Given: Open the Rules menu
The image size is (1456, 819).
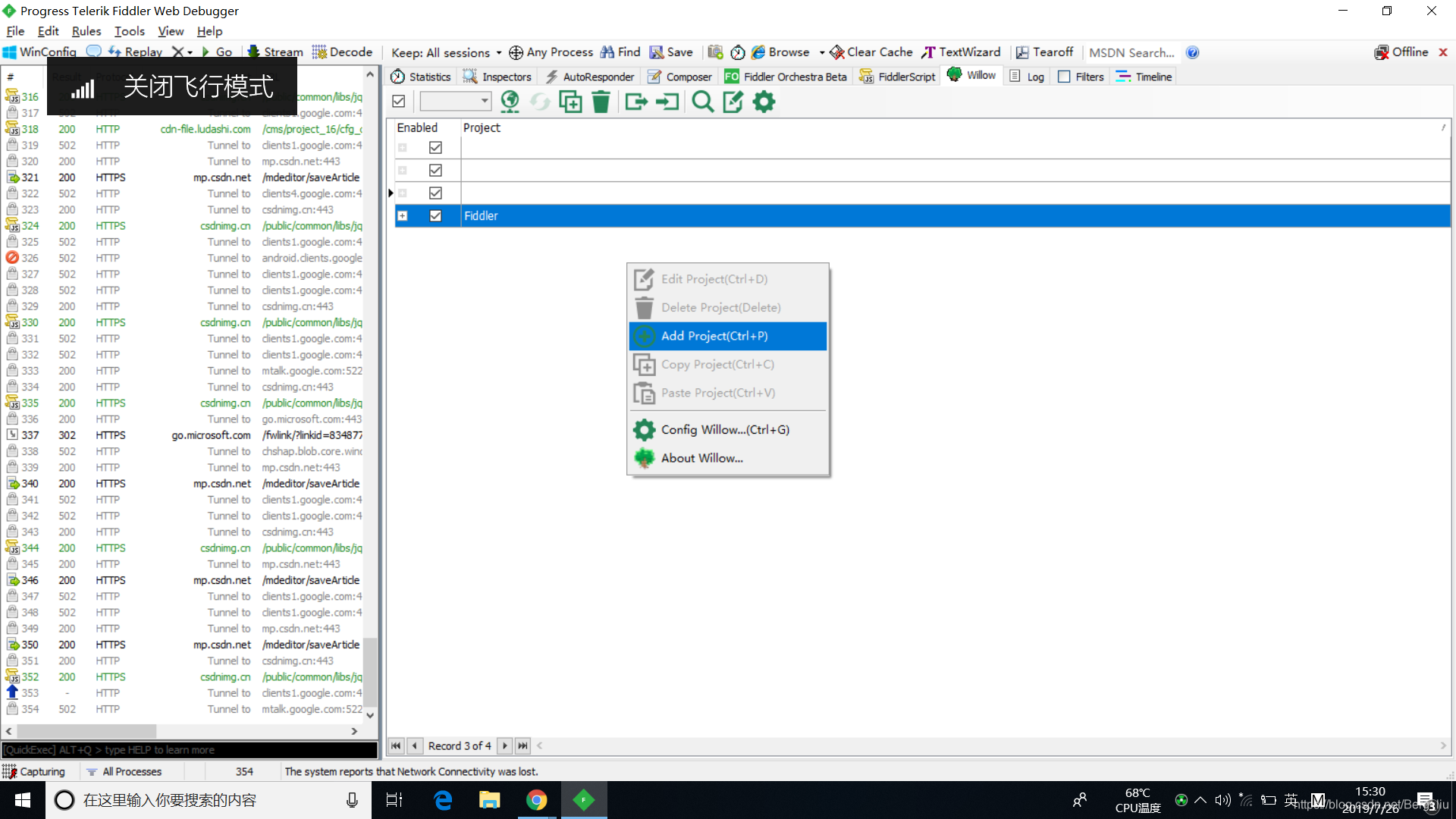Looking at the screenshot, I should (x=86, y=31).
